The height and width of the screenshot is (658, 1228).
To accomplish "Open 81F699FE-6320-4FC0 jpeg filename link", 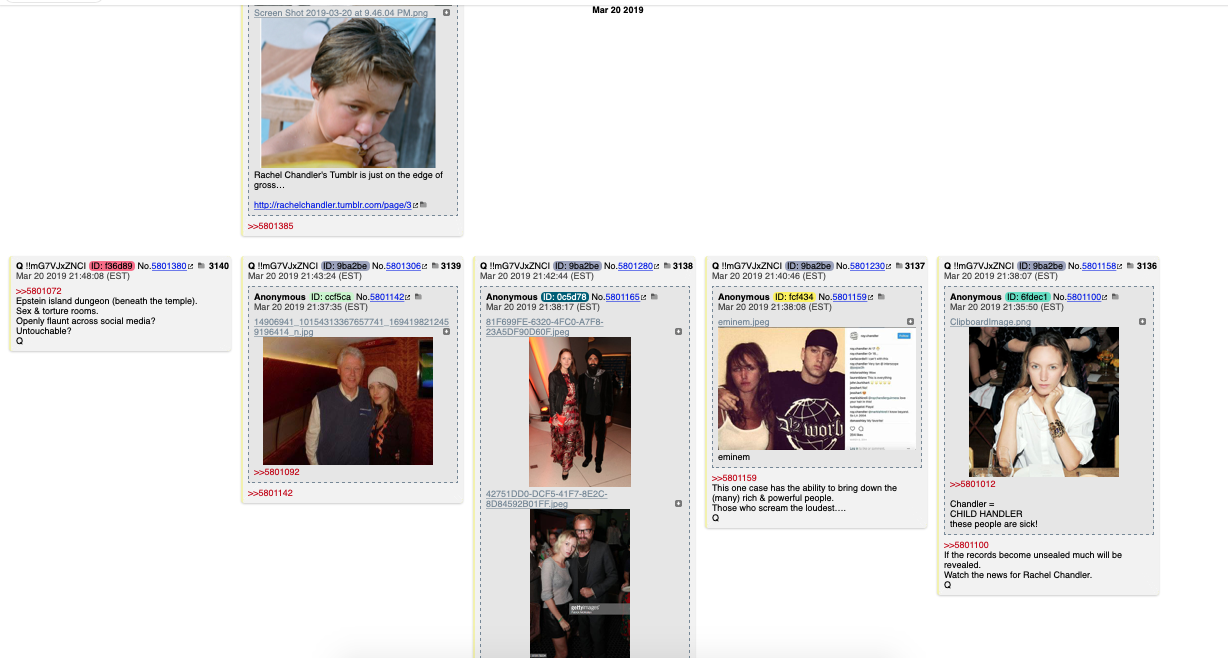I will coord(545,327).
